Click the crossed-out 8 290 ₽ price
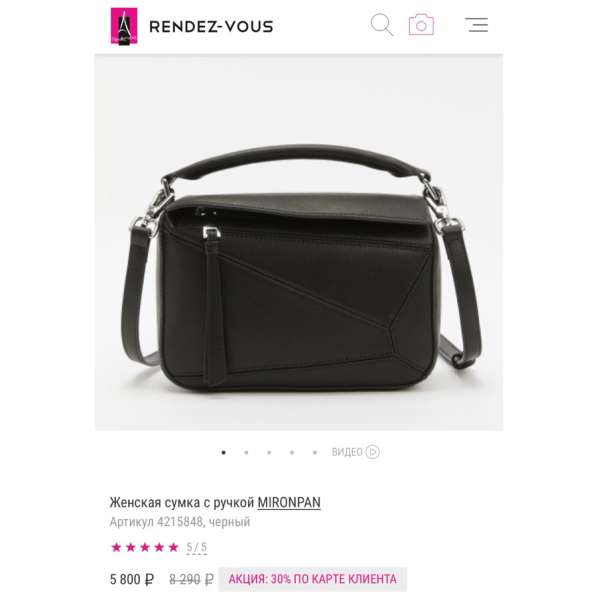 point(191,579)
